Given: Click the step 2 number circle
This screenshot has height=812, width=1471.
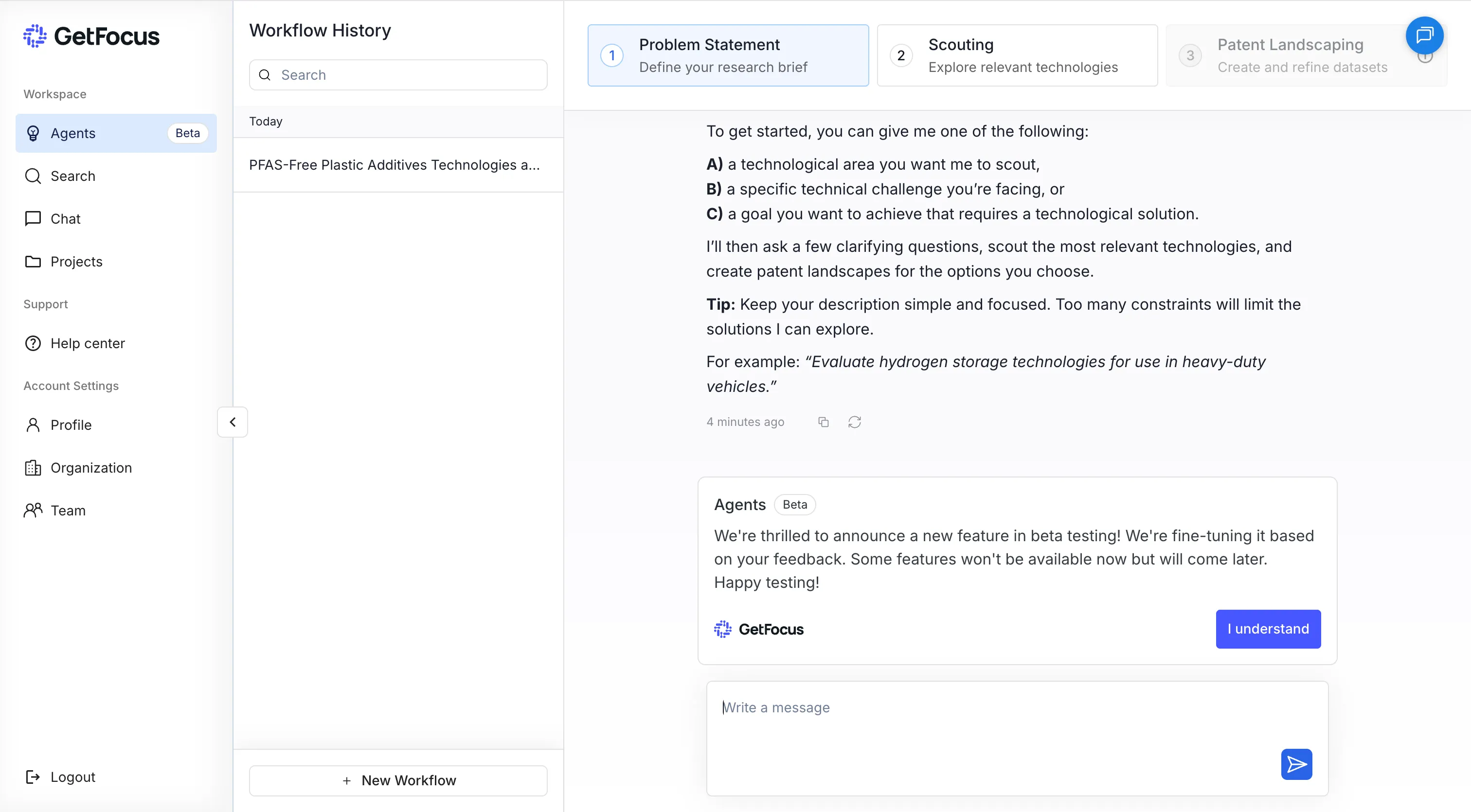Looking at the screenshot, I should tap(901, 55).
